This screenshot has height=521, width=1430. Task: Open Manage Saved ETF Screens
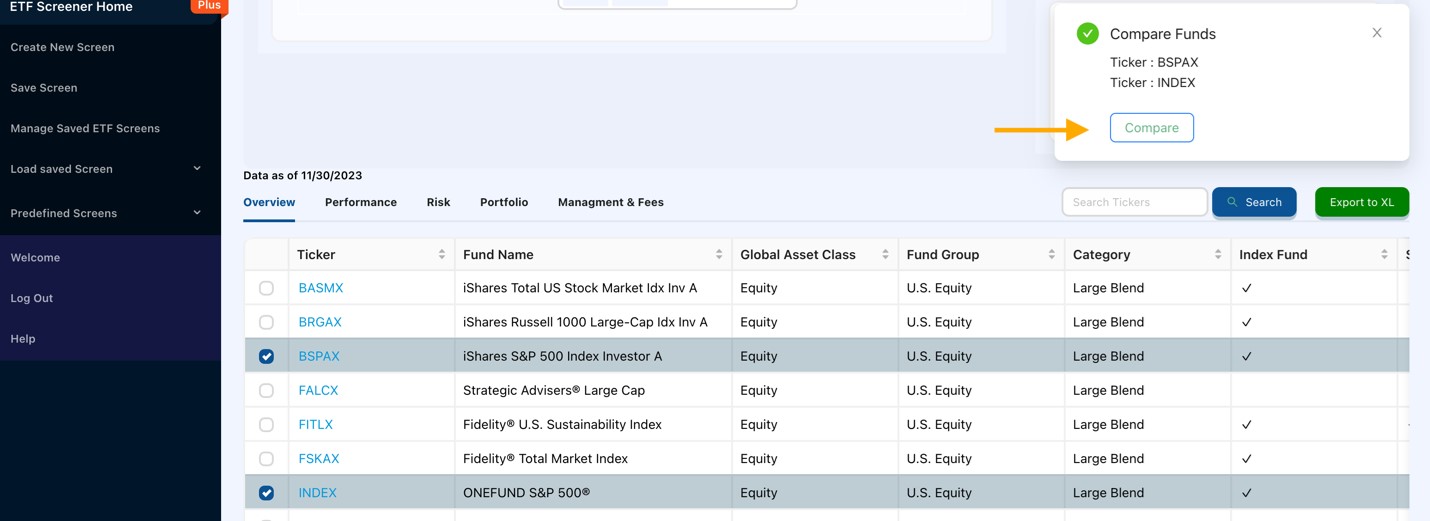tap(85, 128)
